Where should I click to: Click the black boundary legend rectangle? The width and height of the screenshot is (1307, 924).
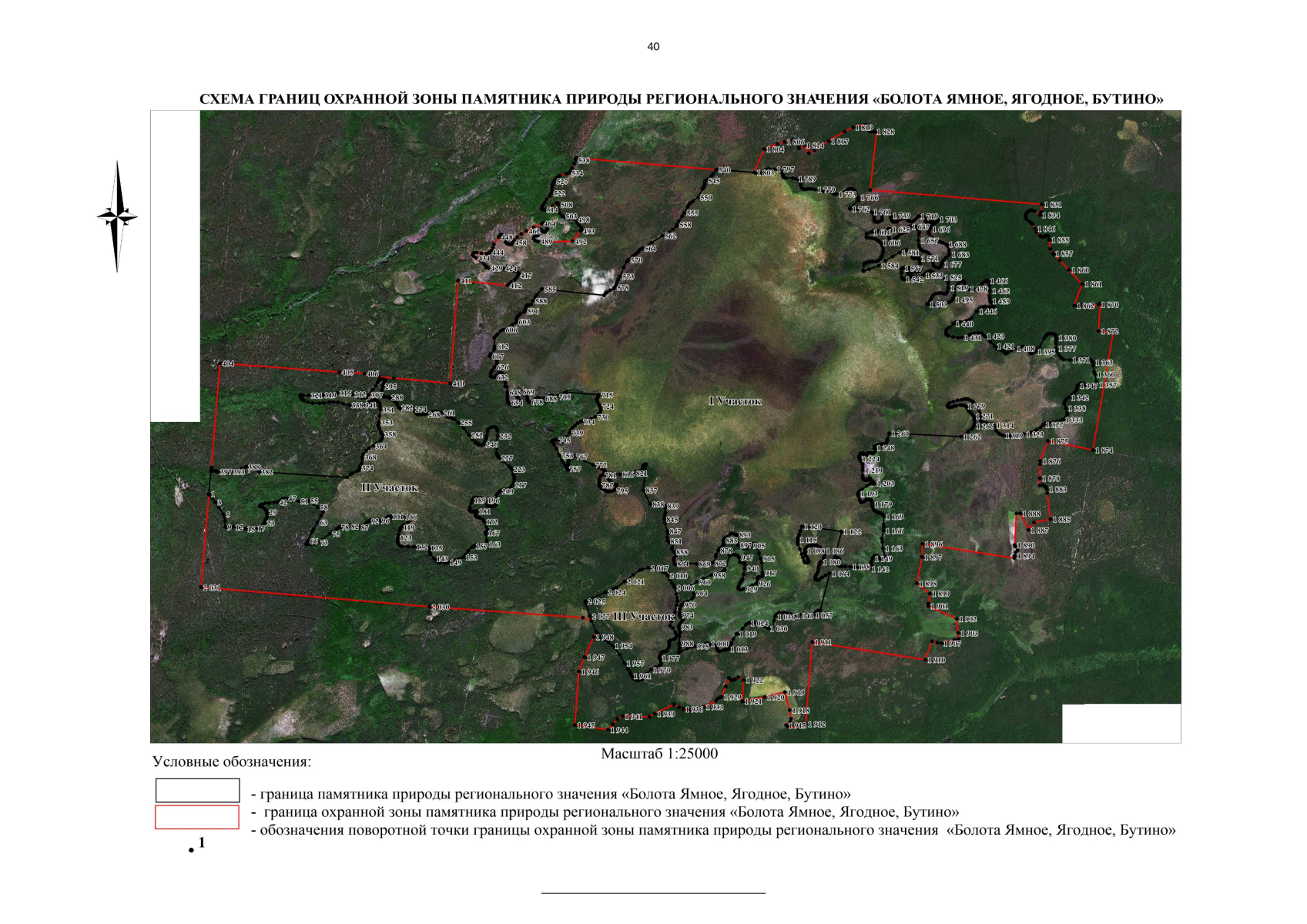(197, 790)
